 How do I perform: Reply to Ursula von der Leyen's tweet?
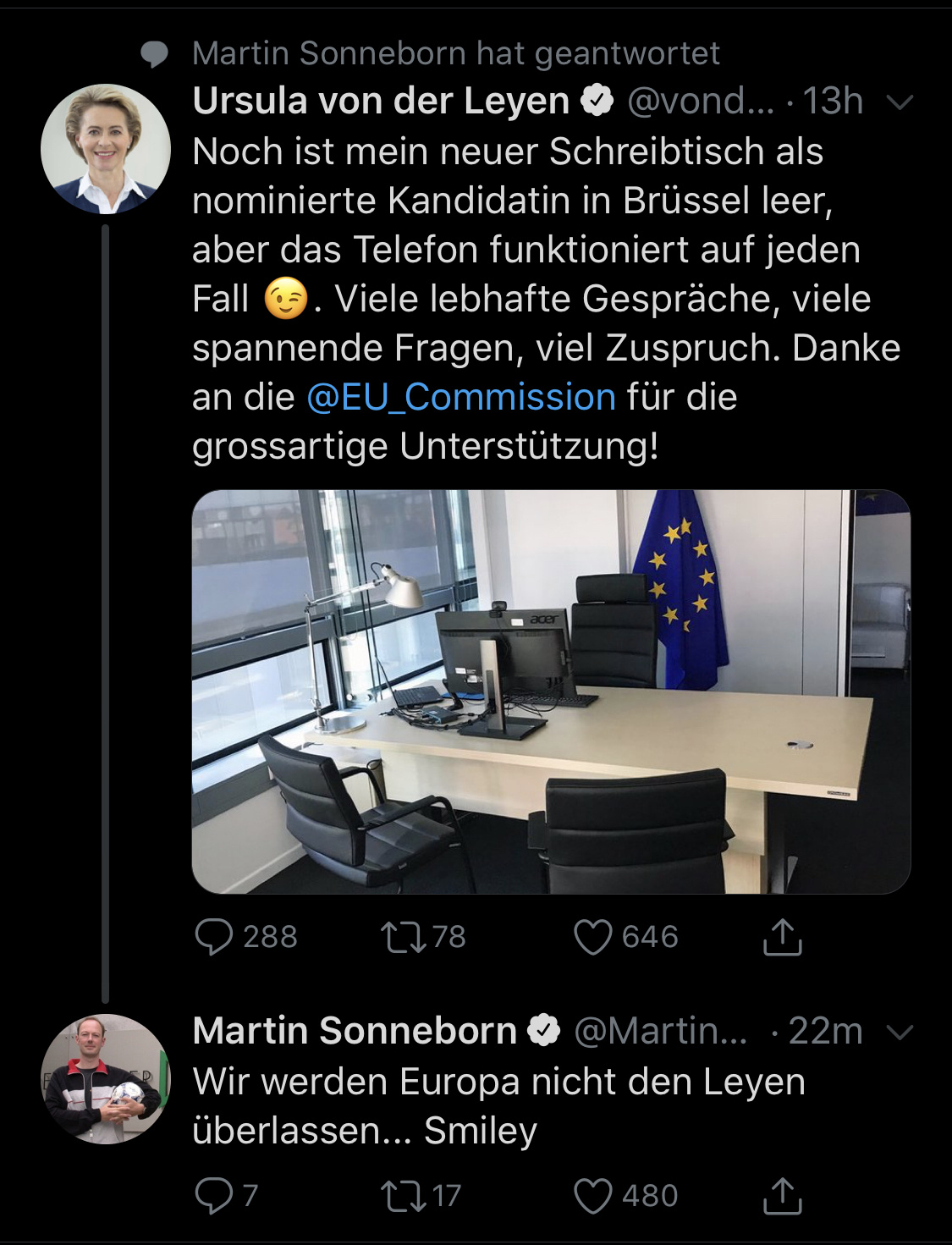pyautogui.click(x=213, y=937)
